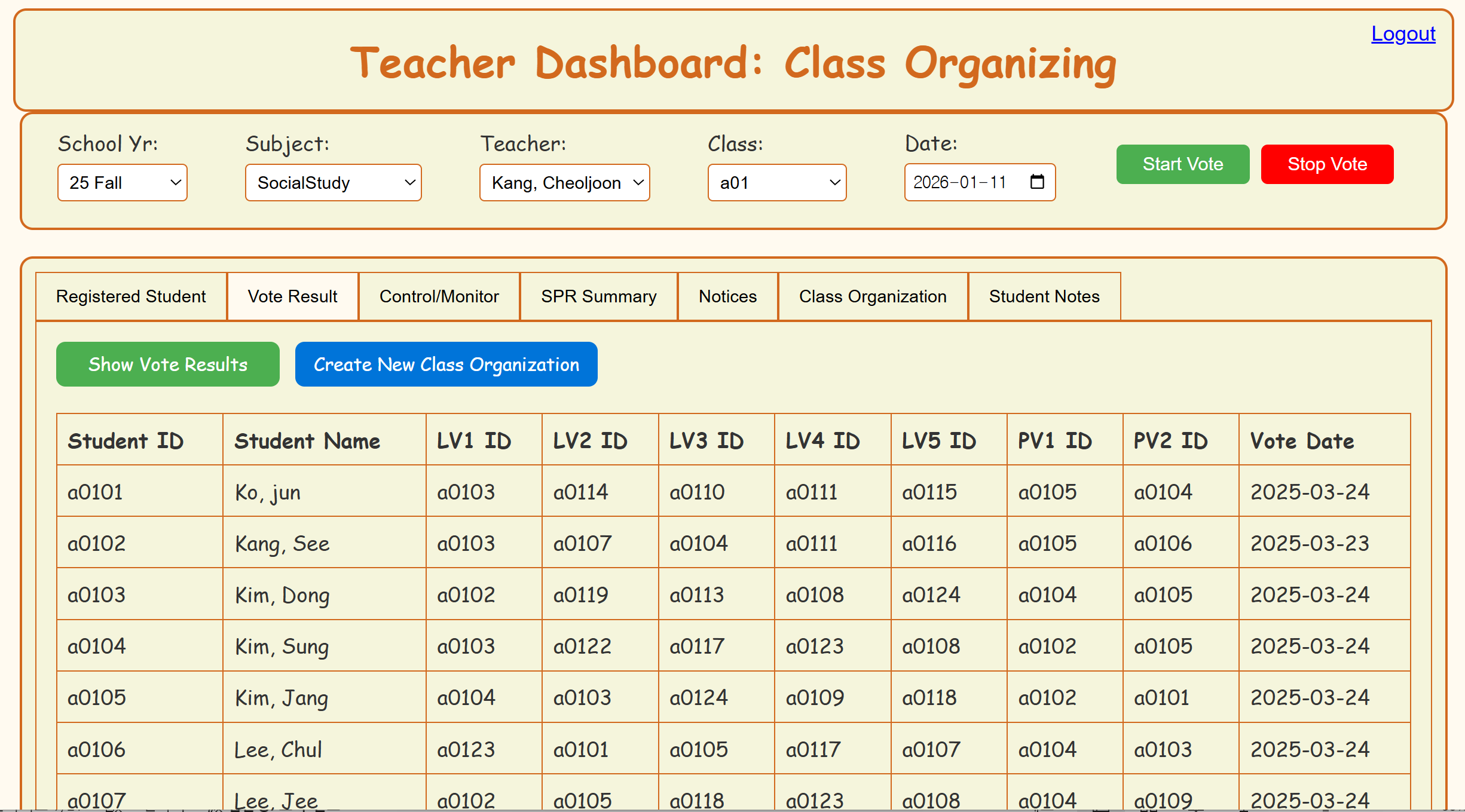Image resolution: width=1465 pixels, height=812 pixels.
Task: Open the Control/Monitor tab
Action: pos(439,296)
